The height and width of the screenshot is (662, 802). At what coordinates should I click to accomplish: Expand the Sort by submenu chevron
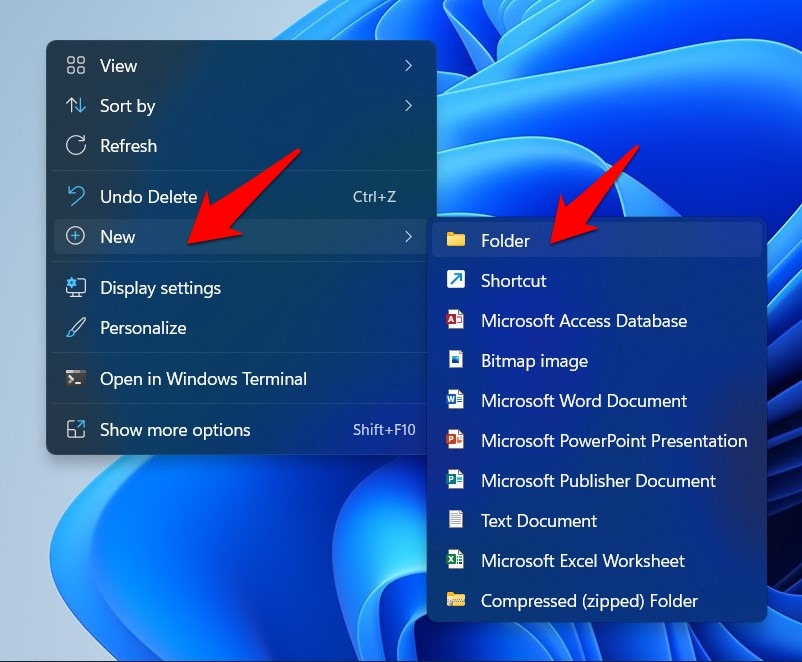[409, 106]
